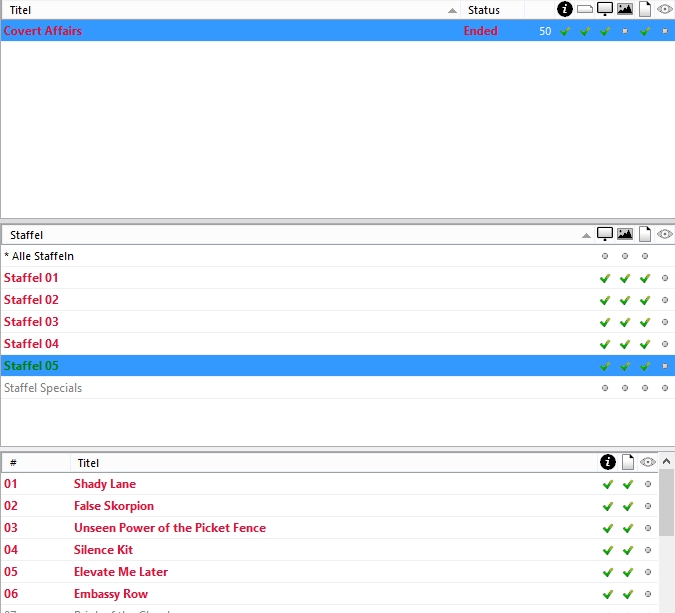The width and height of the screenshot is (675, 613).
Task: Select episode Embassy Row
Action: (330, 594)
